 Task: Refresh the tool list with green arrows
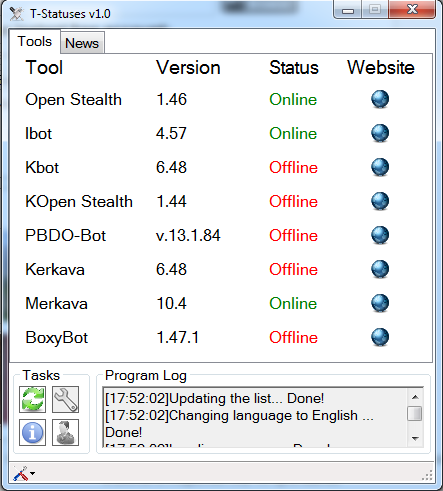32,399
